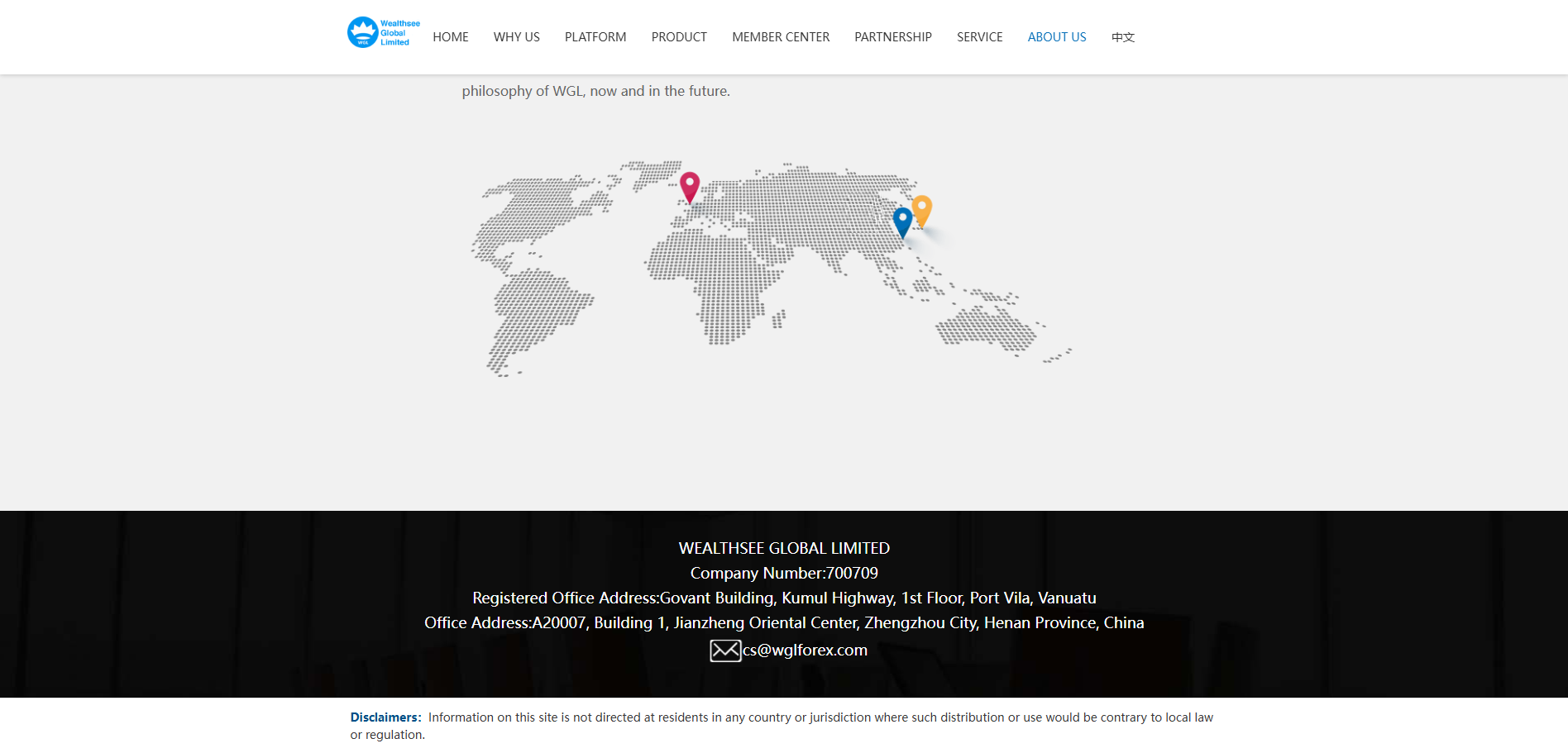The width and height of the screenshot is (1568, 753).
Task: Click the Disclaimers label
Action: coord(385,717)
